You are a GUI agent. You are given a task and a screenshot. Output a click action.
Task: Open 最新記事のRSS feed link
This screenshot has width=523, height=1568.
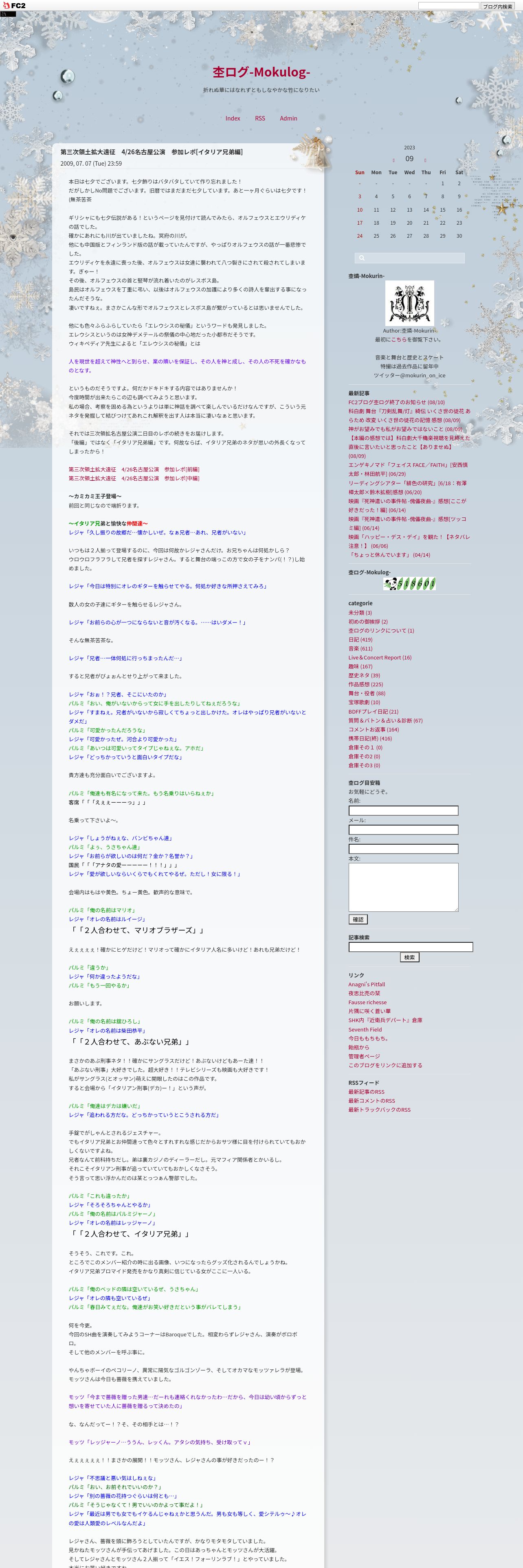pos(367,1092)
